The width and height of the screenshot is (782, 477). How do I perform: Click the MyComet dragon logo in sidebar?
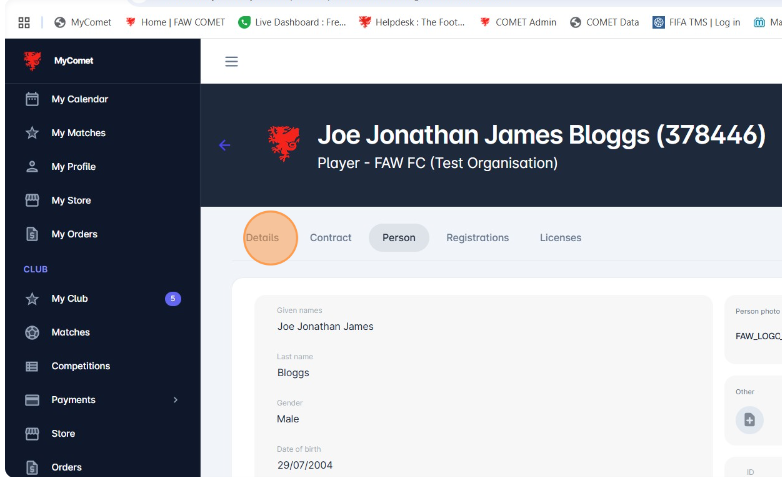coord(32,61)
